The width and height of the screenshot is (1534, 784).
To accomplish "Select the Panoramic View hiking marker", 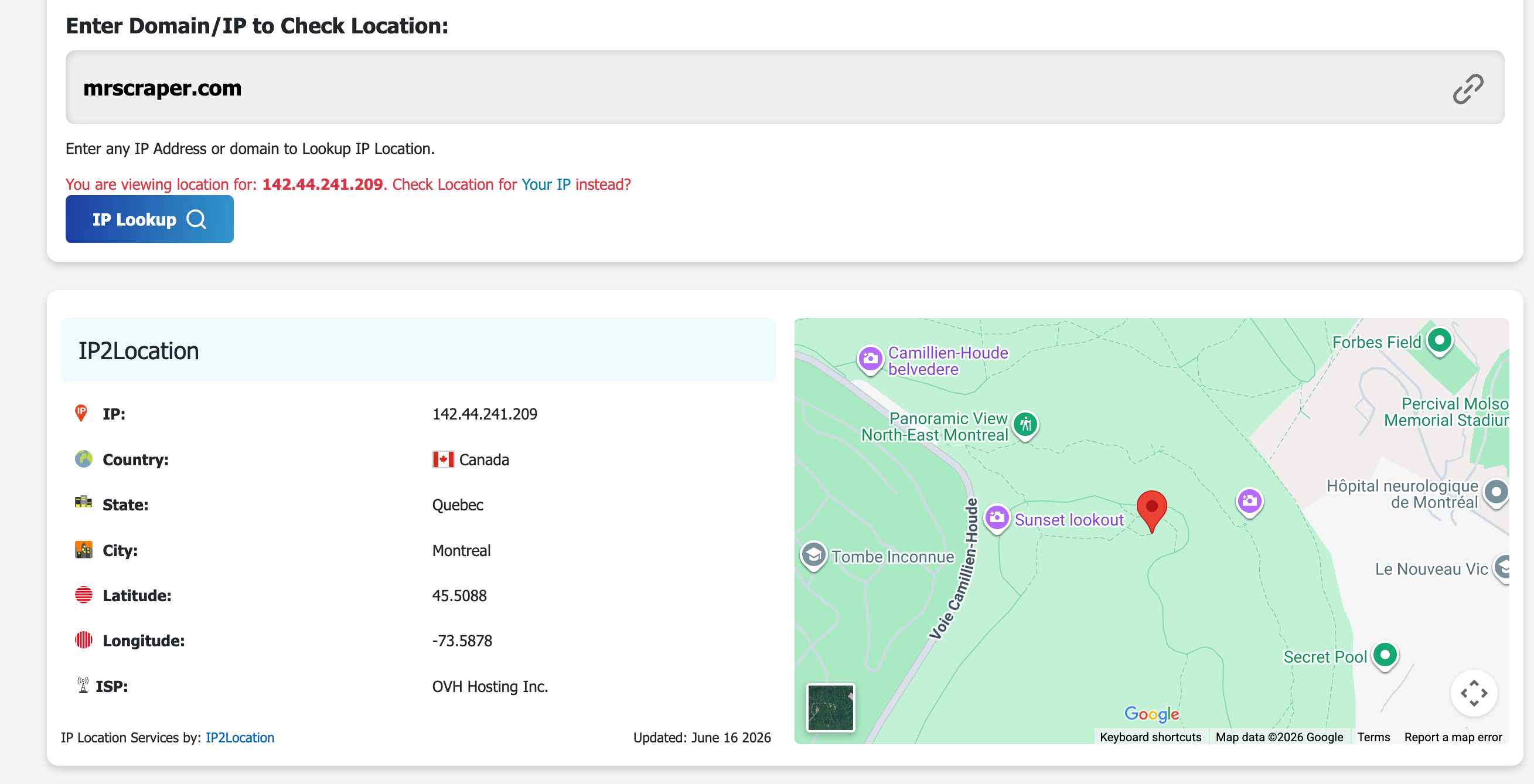I will (x=1025, y=425).
